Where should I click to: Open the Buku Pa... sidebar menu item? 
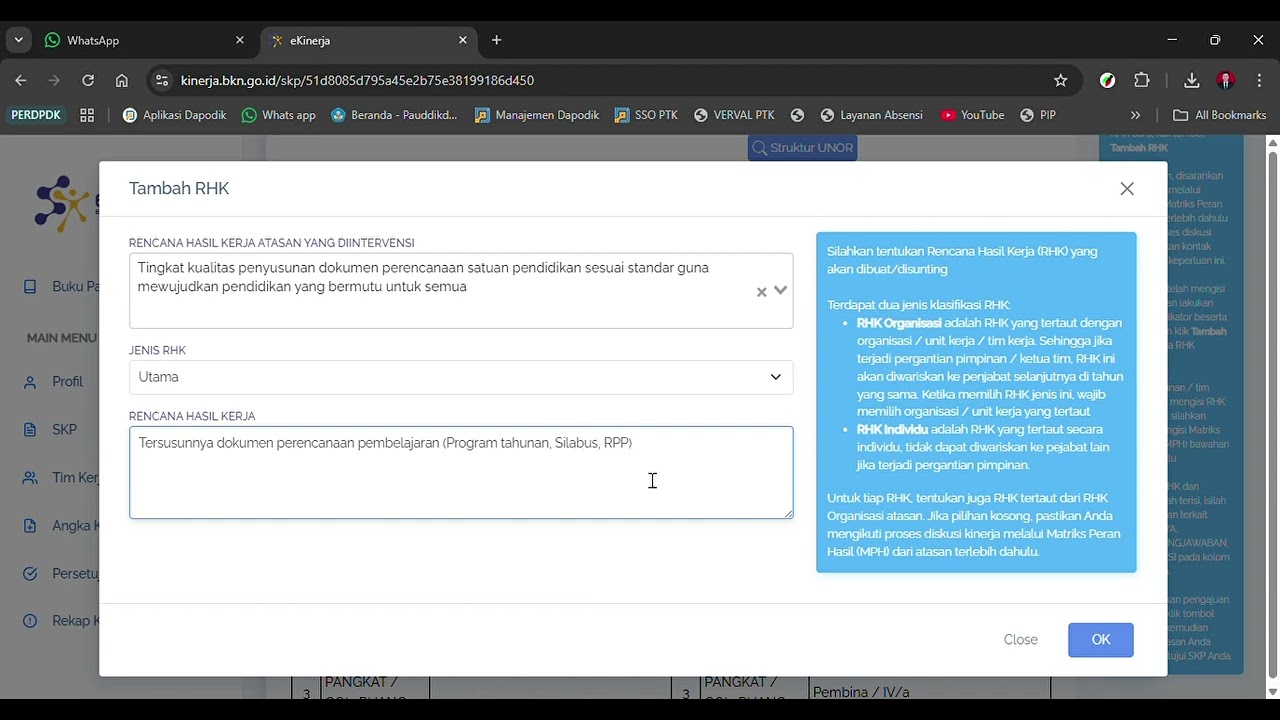click(x=60, y=287)
